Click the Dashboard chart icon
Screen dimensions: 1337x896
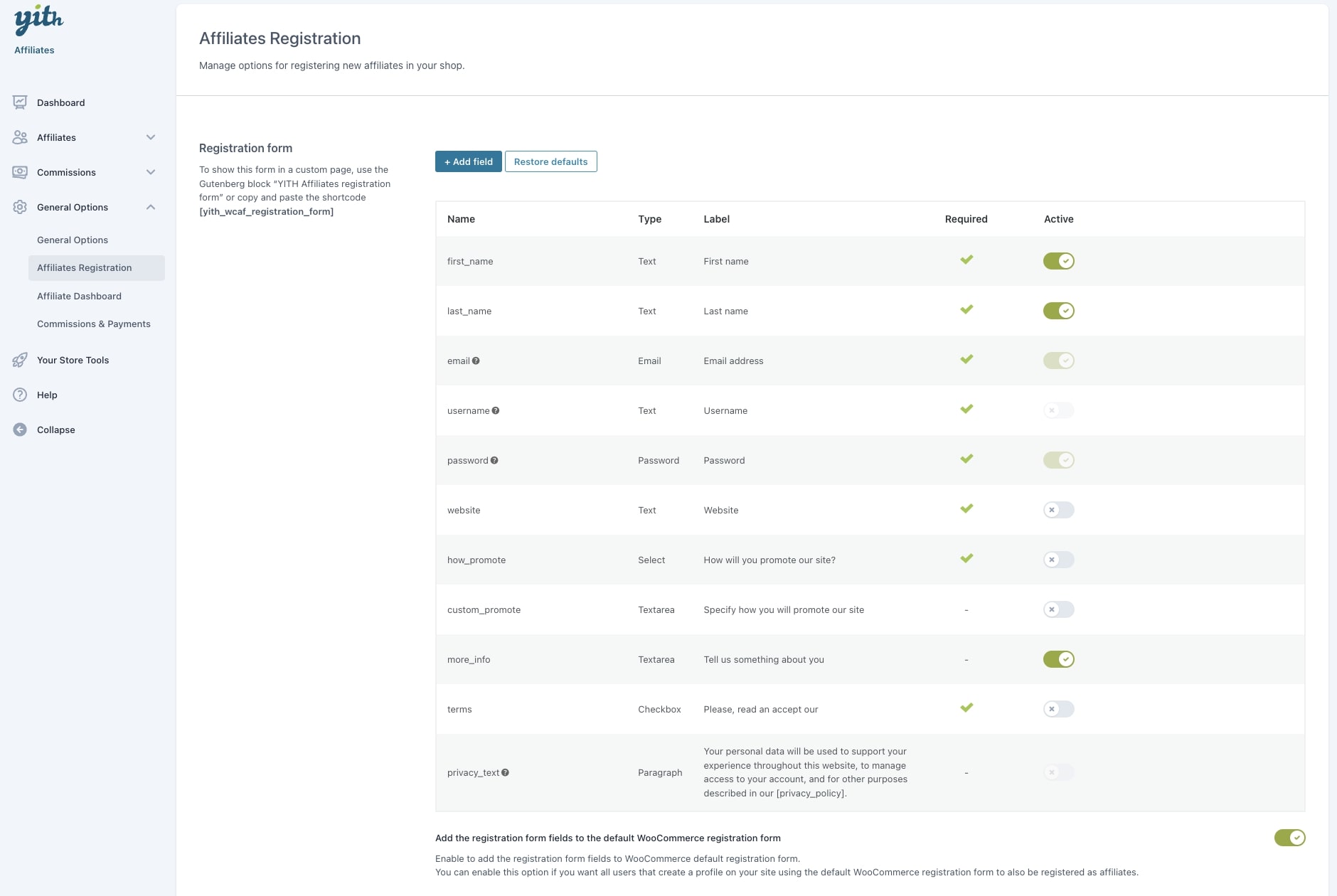point(20,102)
